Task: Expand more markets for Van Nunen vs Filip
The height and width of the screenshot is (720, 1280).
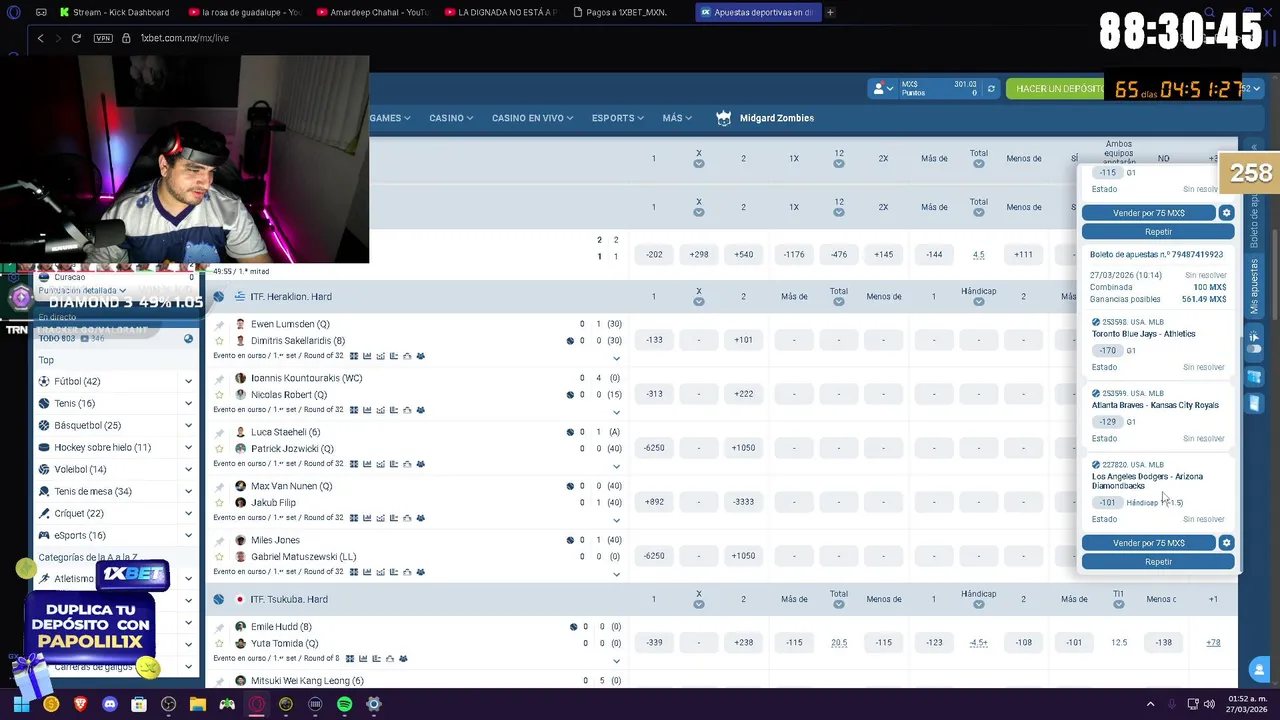Action: tap(616, 520)
